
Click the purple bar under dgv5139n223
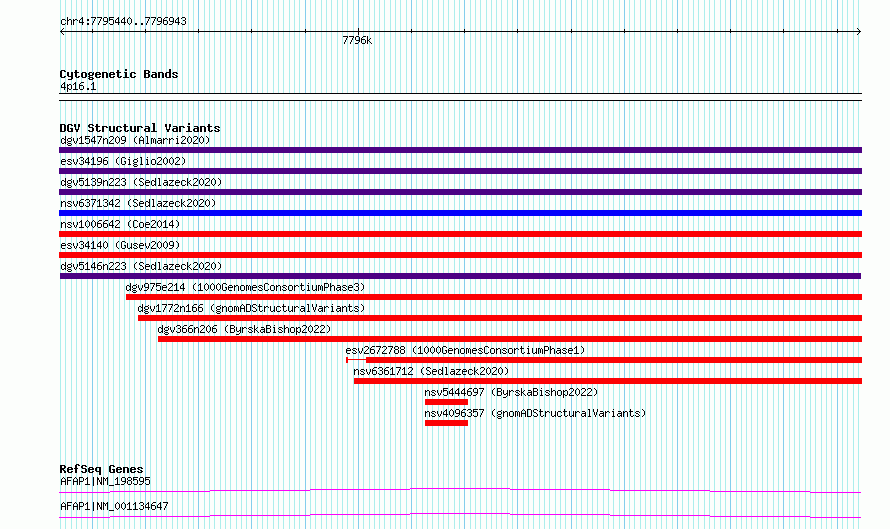(460, 192)
